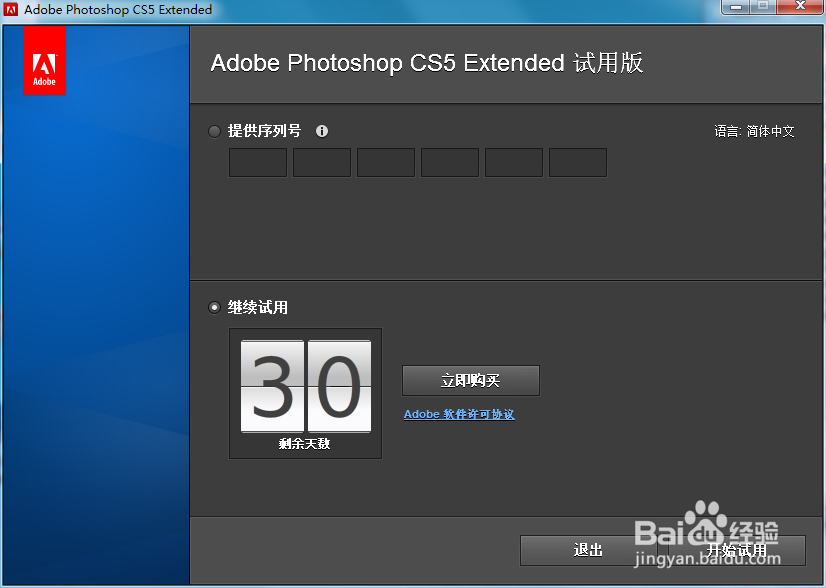Click the sixth serial number field
The width and height of the screenshot is (826, 588).
pos(578,162)
